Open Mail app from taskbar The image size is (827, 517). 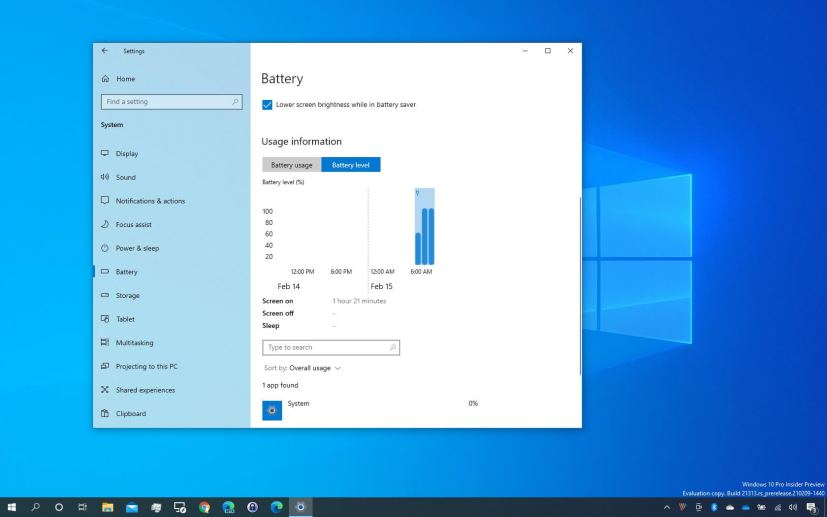[132, 508]
